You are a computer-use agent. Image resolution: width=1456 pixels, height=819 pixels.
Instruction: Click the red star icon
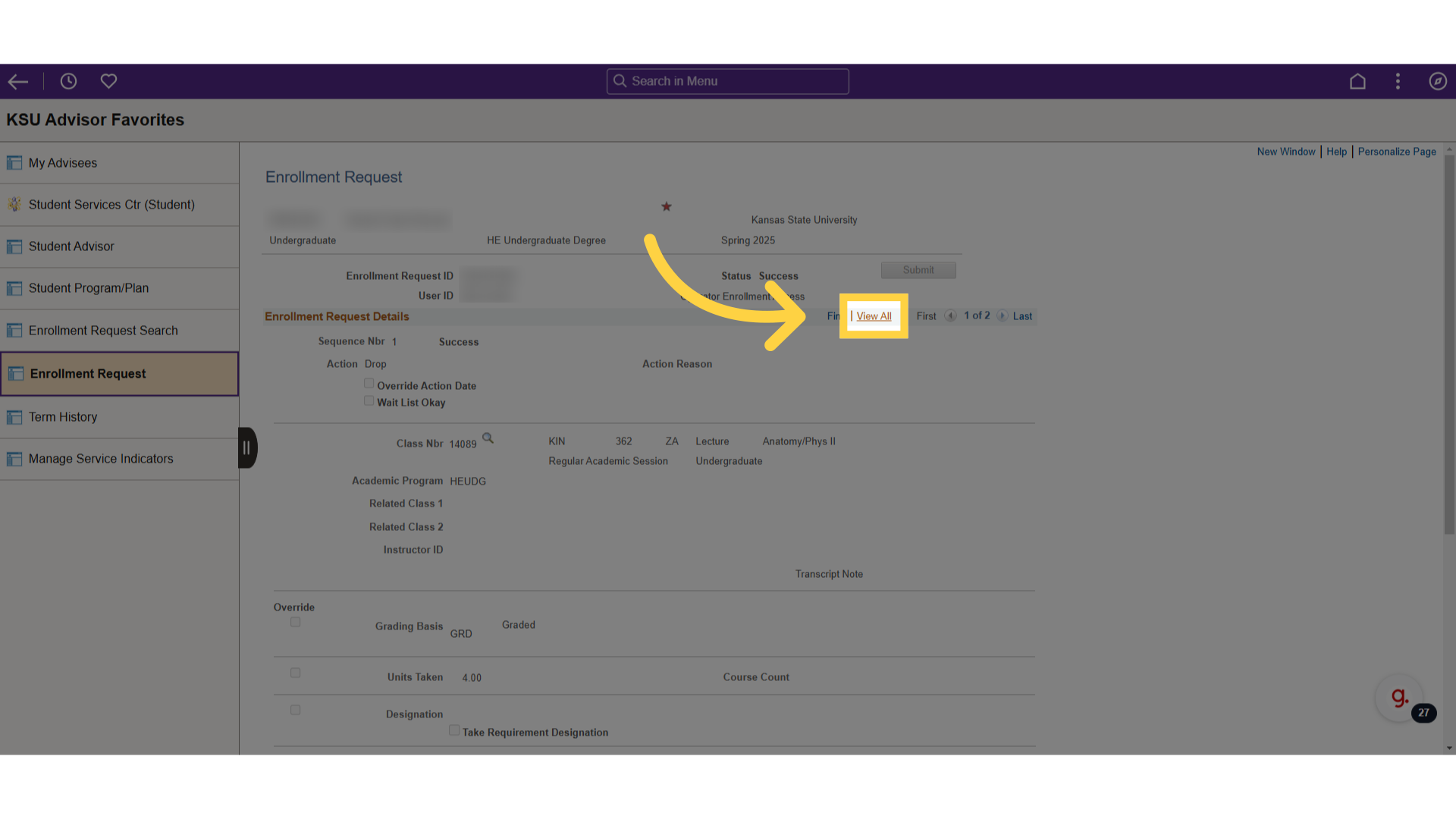pos(667,206)
